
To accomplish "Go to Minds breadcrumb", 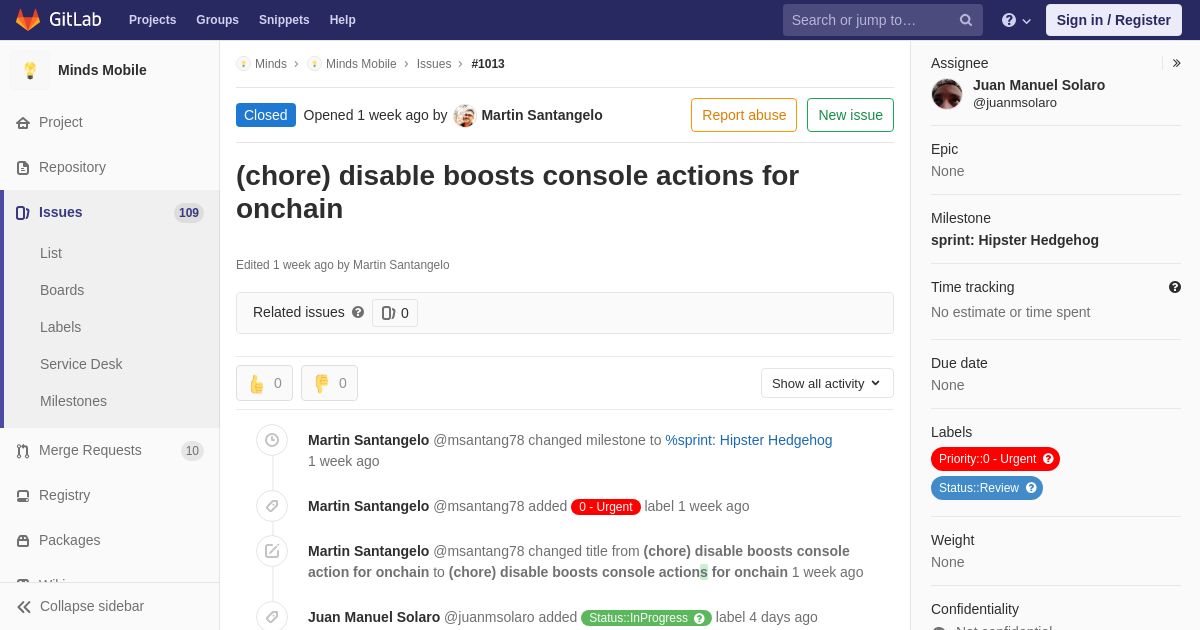I will (271, 64).
